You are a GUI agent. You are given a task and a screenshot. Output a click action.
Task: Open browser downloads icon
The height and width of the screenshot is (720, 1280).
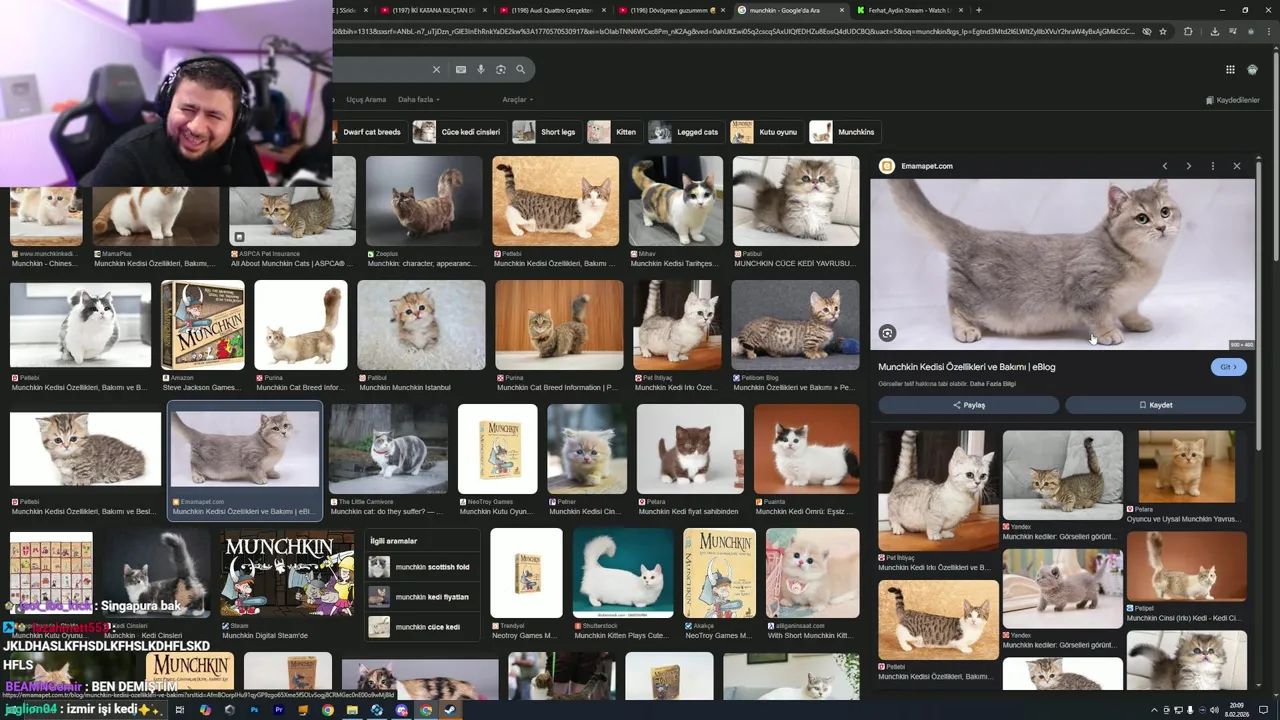click(1214, 31)
